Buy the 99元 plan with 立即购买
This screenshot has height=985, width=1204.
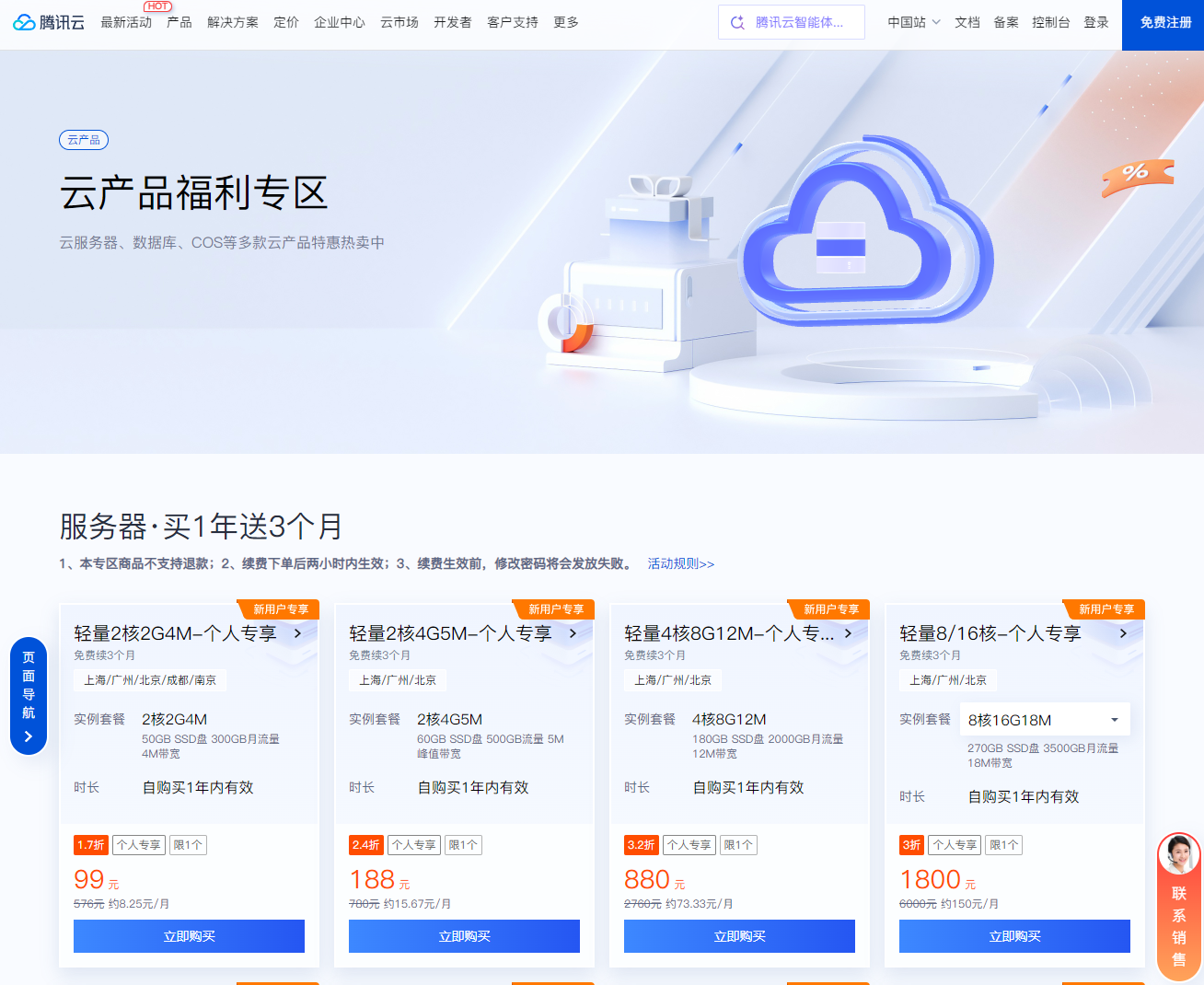(189, 936)
